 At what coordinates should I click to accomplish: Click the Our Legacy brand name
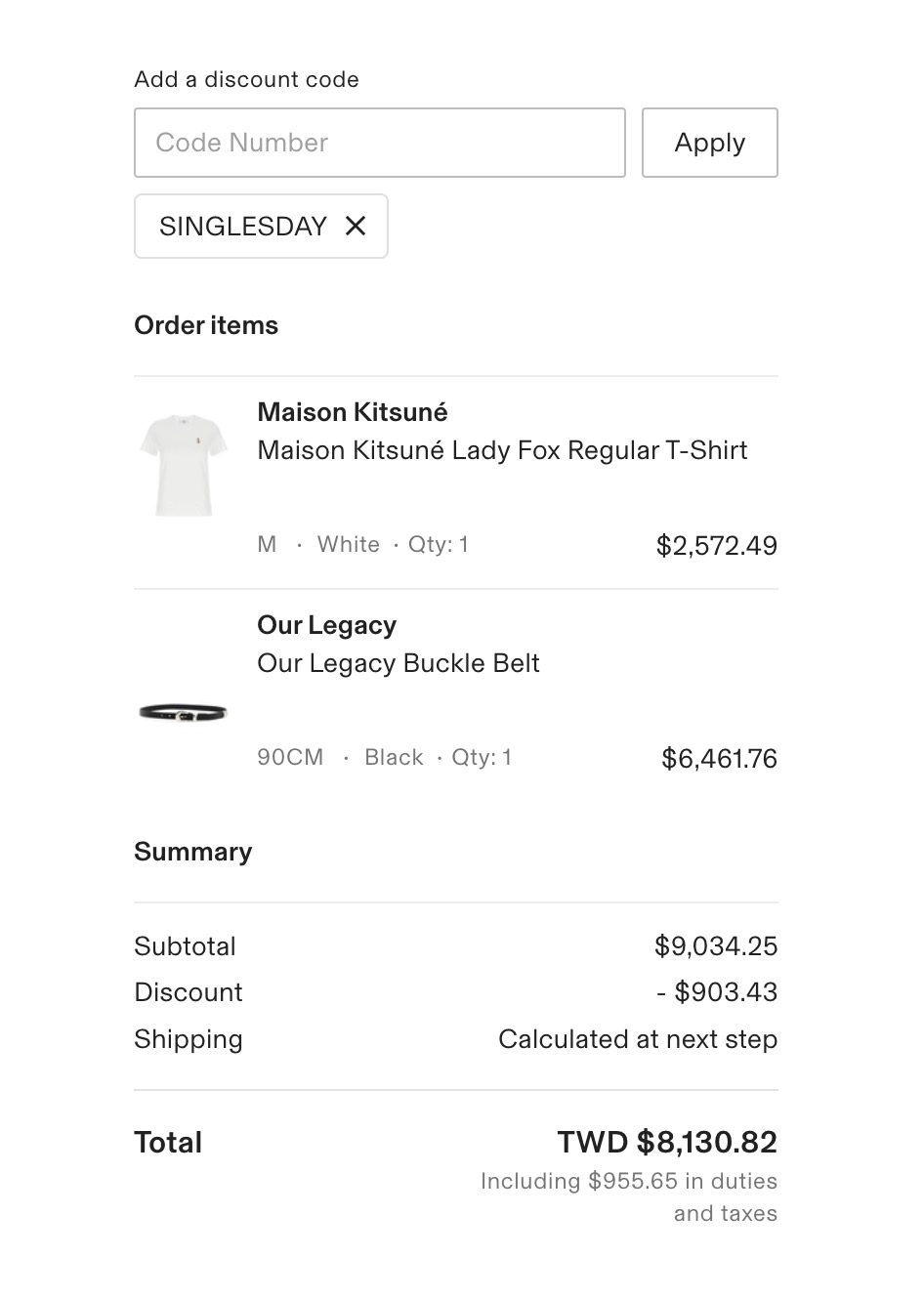pos(326,625)
